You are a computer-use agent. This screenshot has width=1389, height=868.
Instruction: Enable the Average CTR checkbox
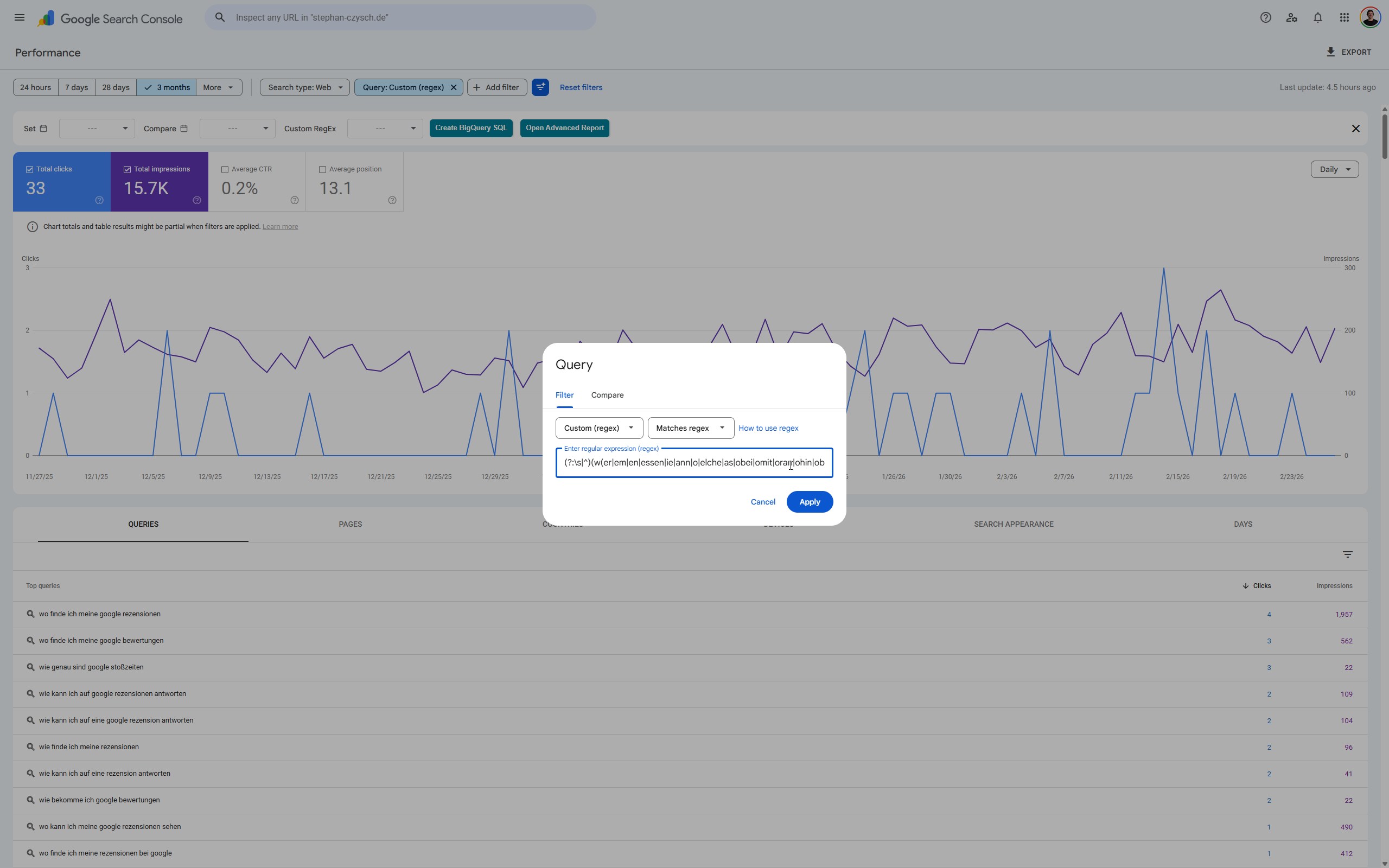click(x=225, y=169)
